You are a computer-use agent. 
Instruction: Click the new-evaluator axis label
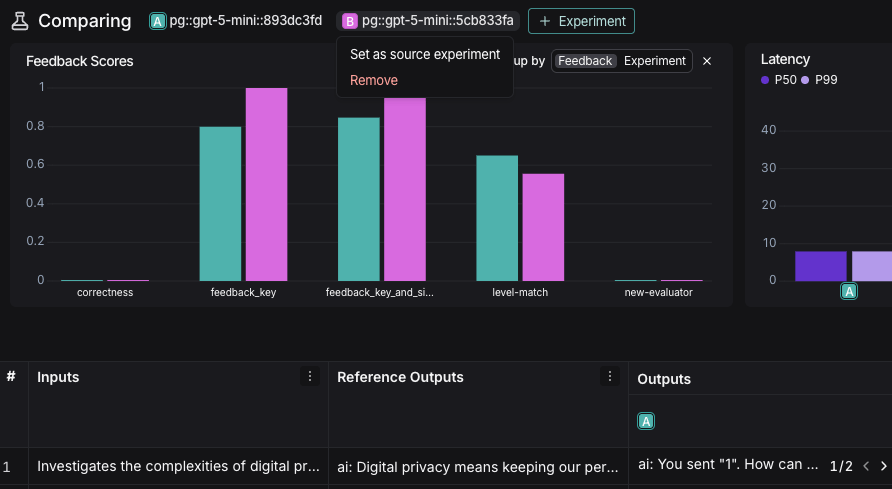[658, 292]
